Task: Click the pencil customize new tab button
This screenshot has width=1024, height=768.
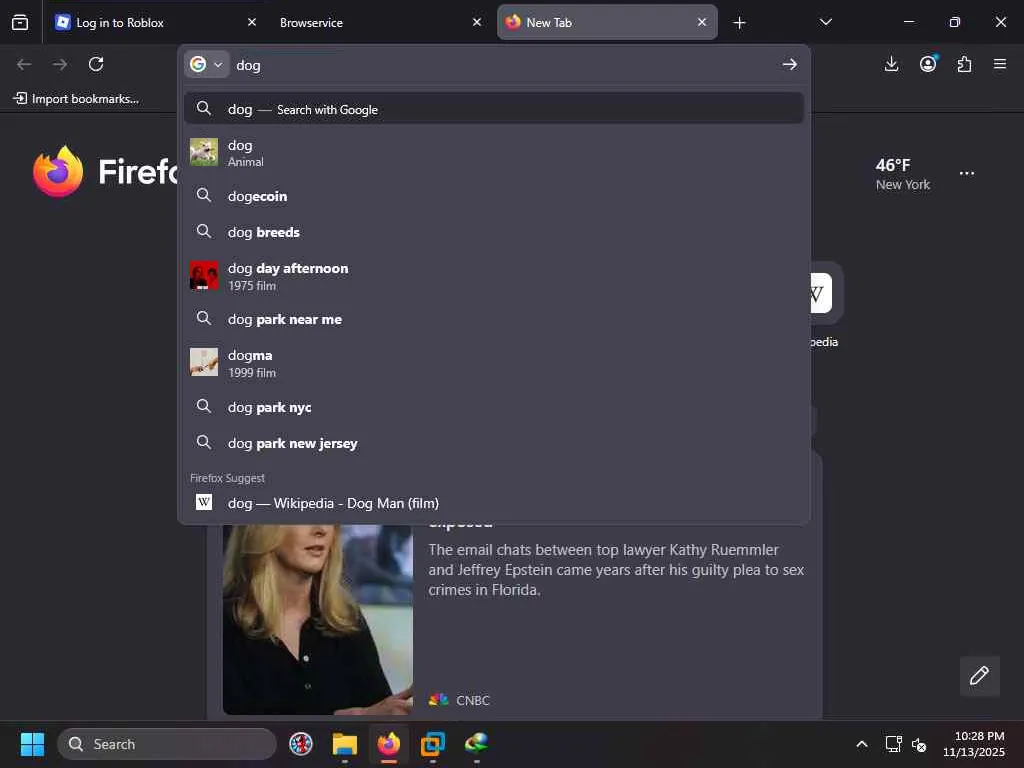Action: 979,675
